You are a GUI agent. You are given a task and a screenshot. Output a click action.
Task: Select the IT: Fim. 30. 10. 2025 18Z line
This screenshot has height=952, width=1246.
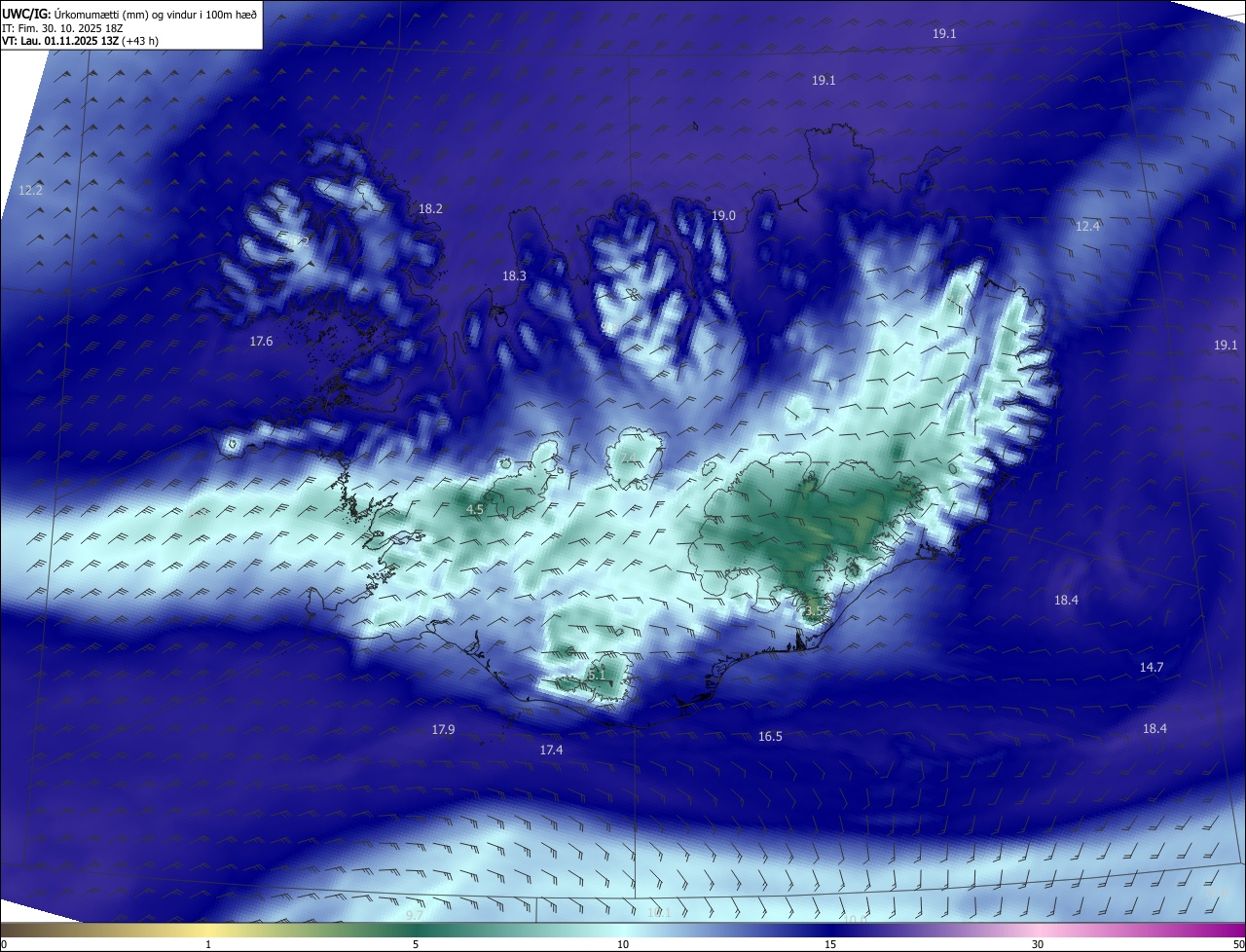64,27
